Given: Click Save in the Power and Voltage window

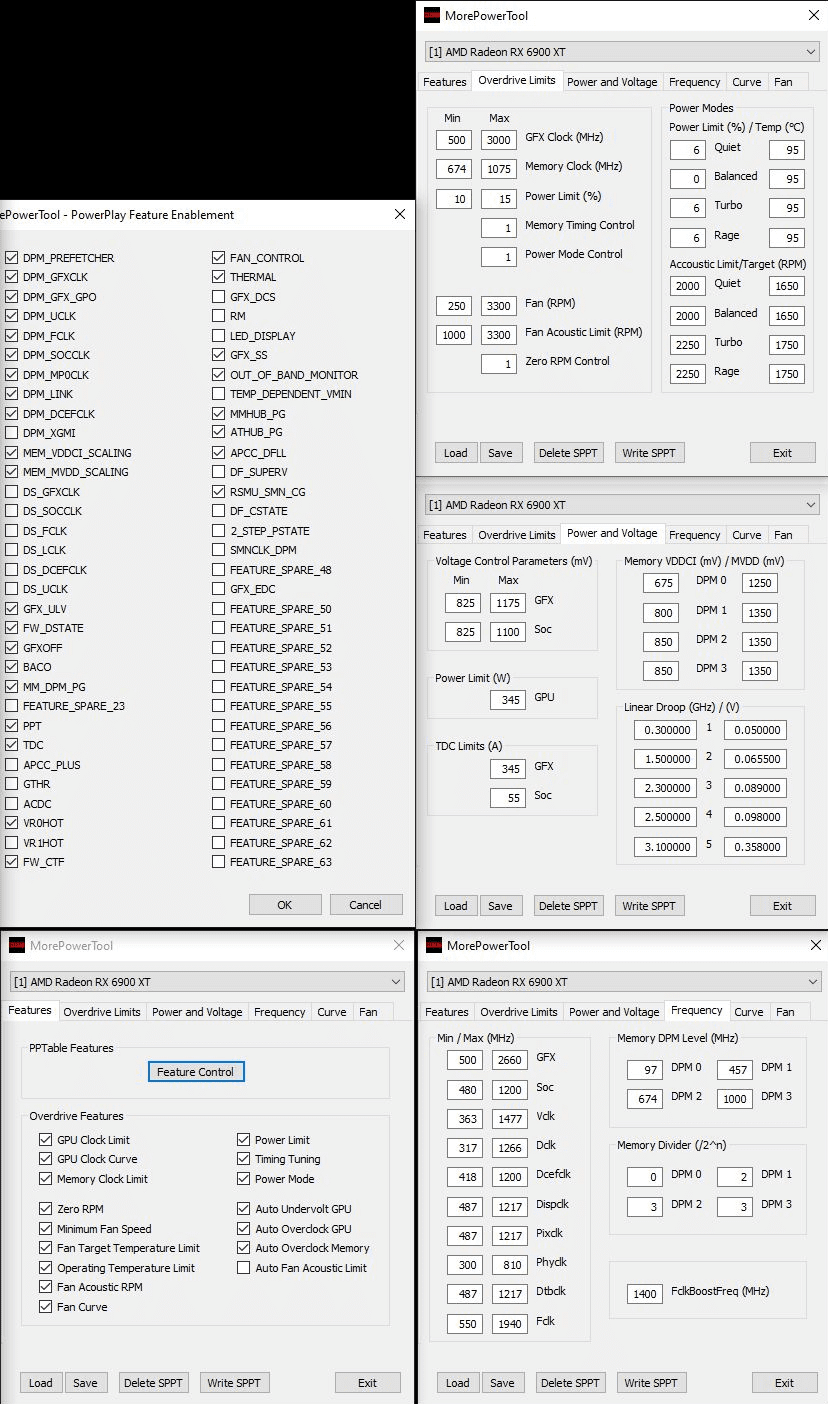Looking at the screenshot, I should (x=500, y=906).
